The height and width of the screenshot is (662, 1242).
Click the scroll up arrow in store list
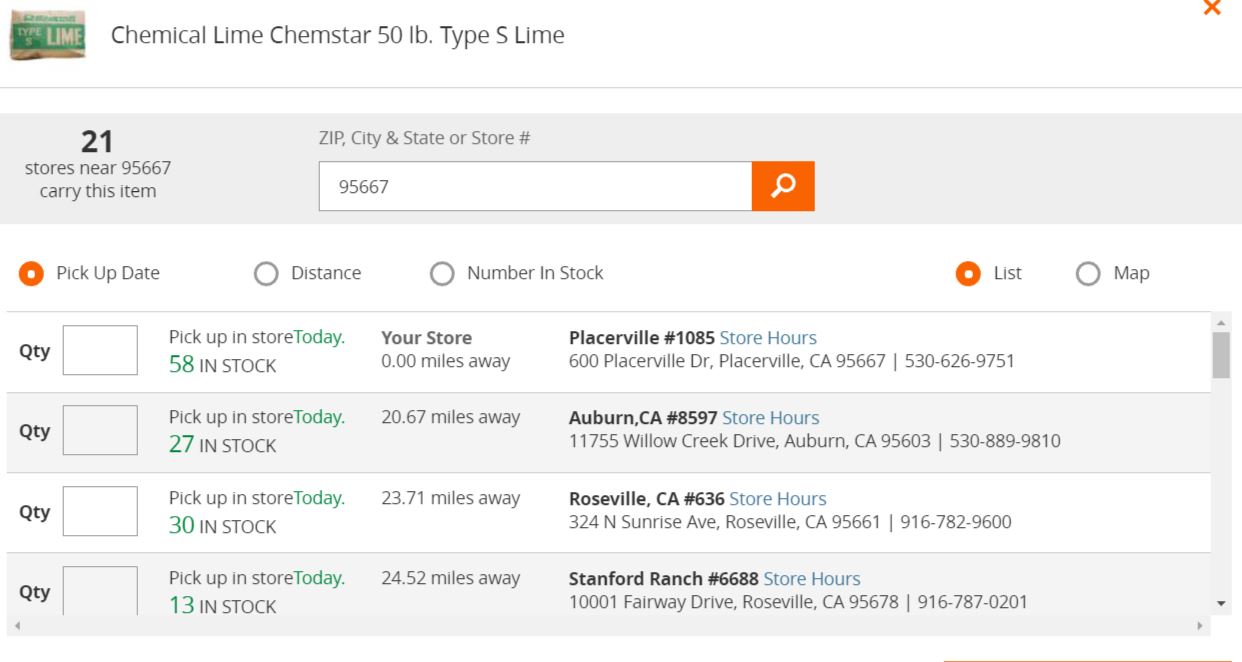pyautogui.click(x=1221, y=323)
